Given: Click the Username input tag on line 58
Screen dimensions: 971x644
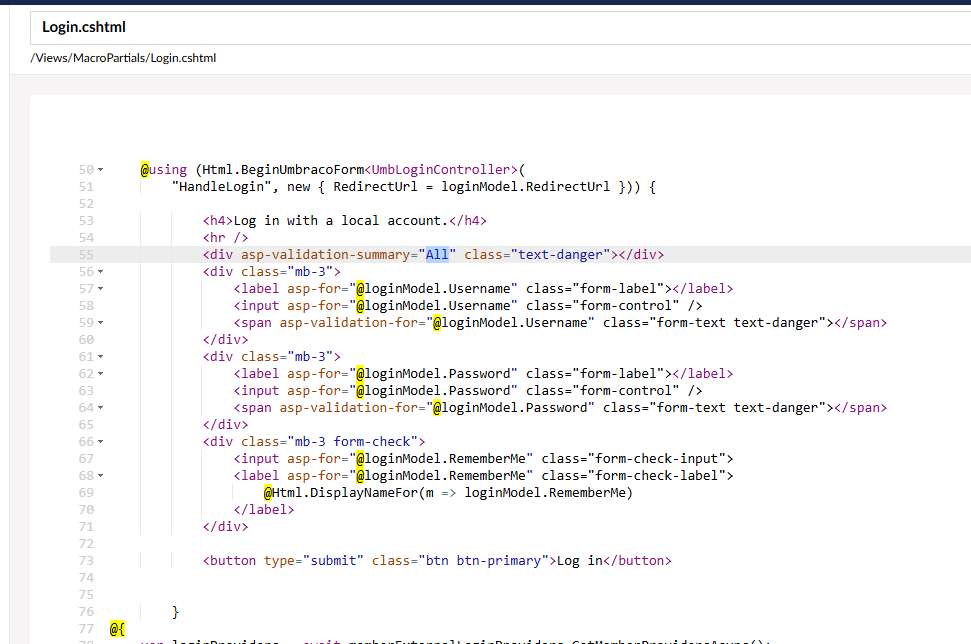Looking at the screenshot, I should (x=468, y=306).
